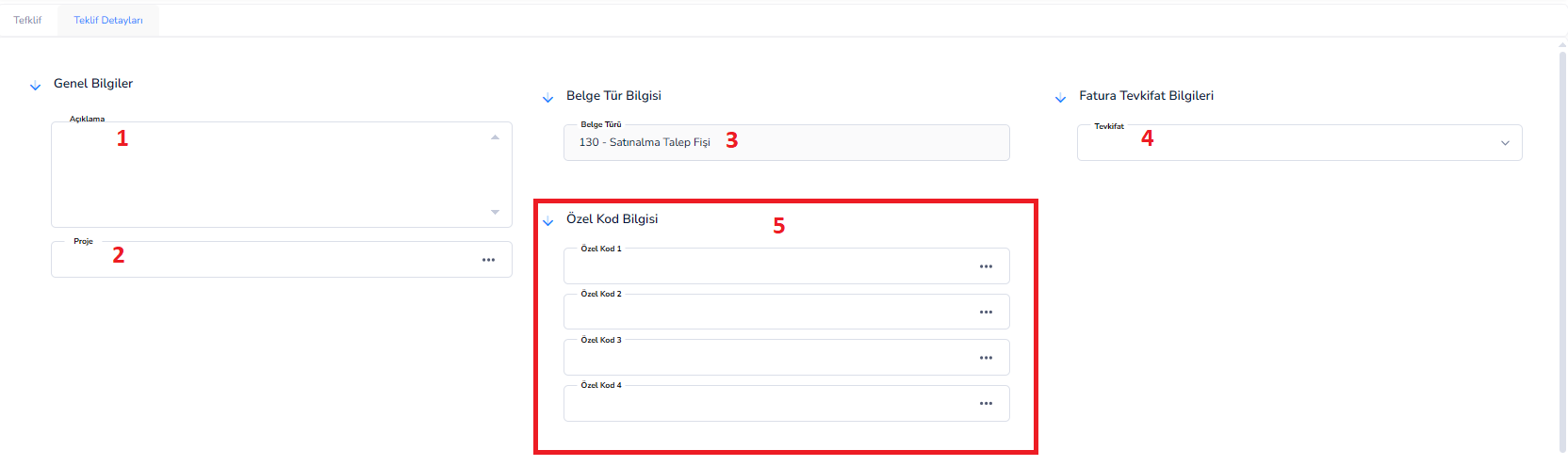Collapse the Özel Kod Bilgisi section
Viewport: 1568px width, 466px height.
pyautogui.click(x=547, y=222)
